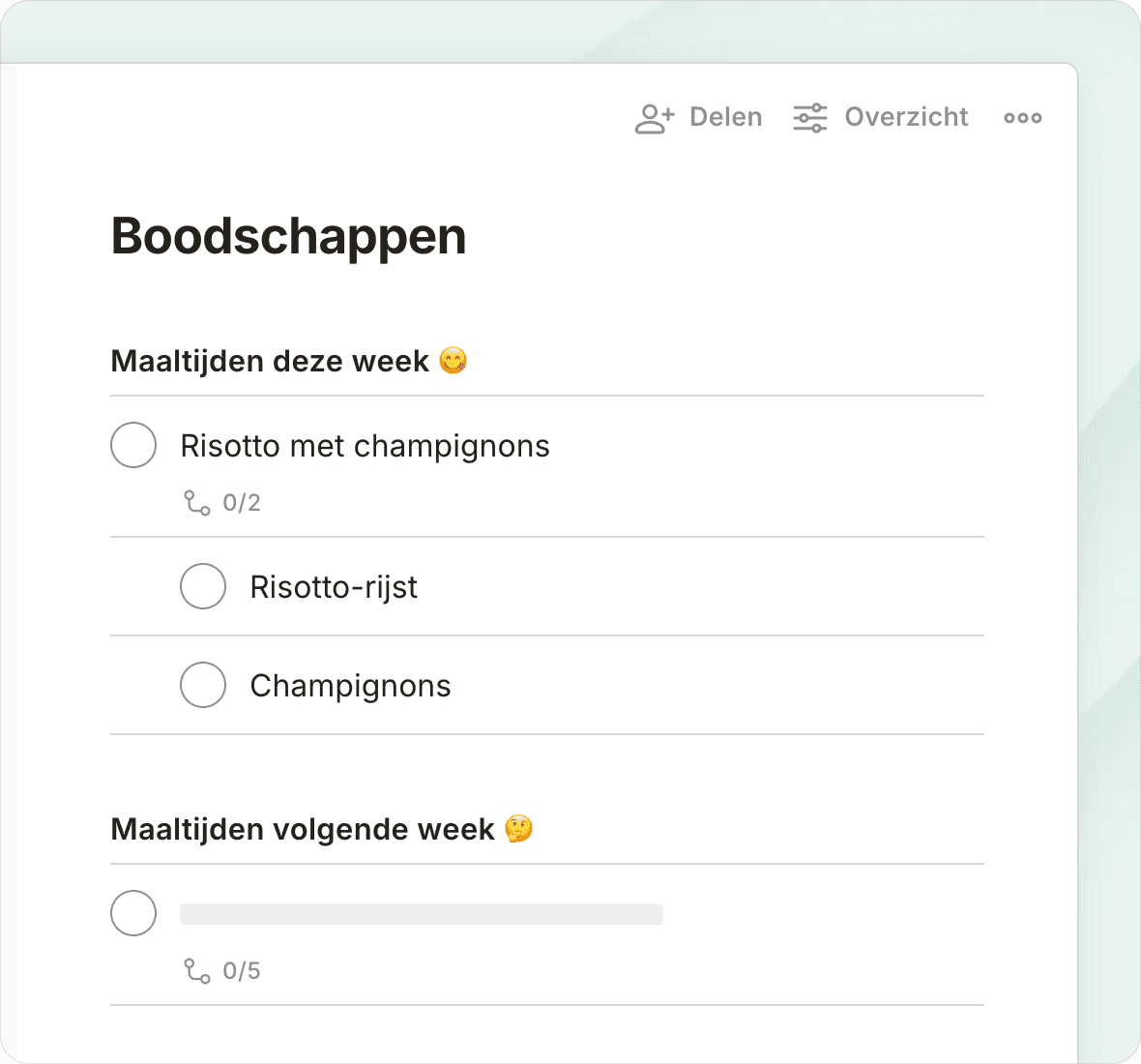
Task: Click the subtask icon under Risotto met champignons
Action: point(197,503)
